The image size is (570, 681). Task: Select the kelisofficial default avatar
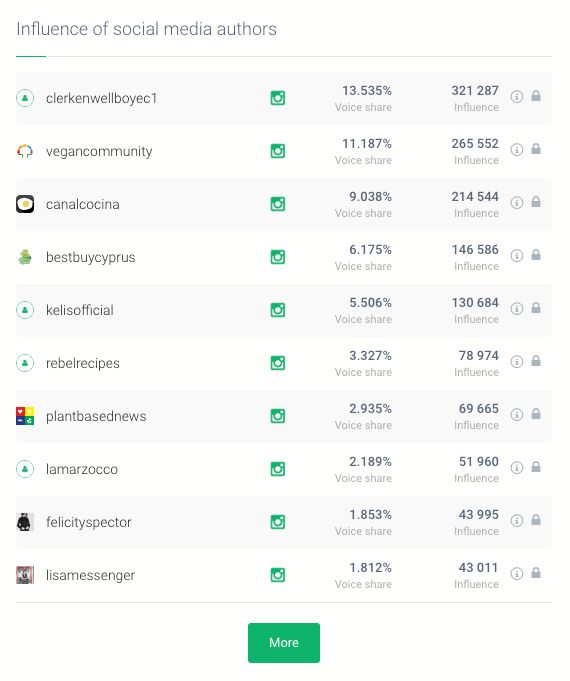[x=25, y=310]
